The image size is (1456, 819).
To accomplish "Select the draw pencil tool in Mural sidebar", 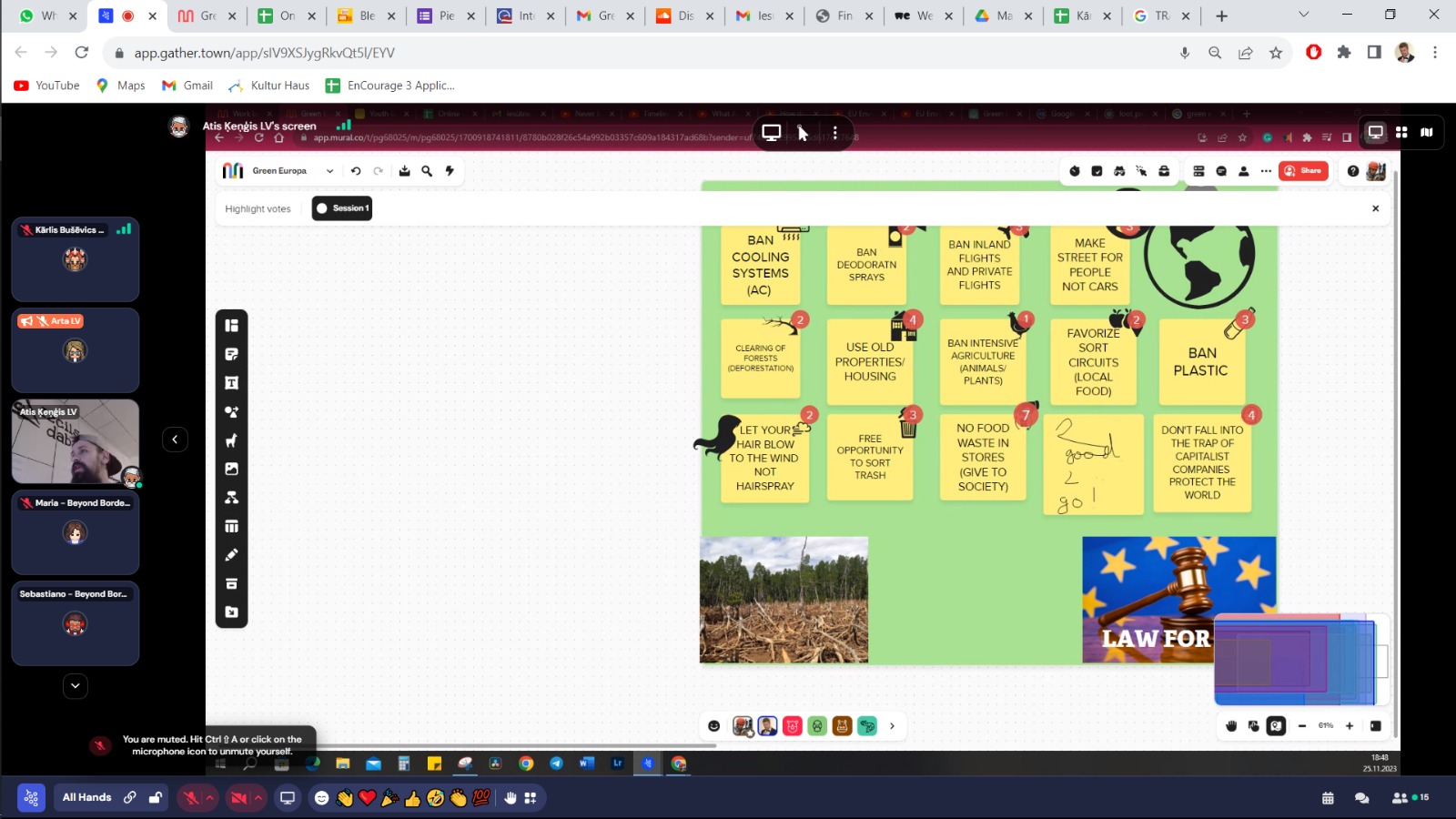I will click(232, 555).
